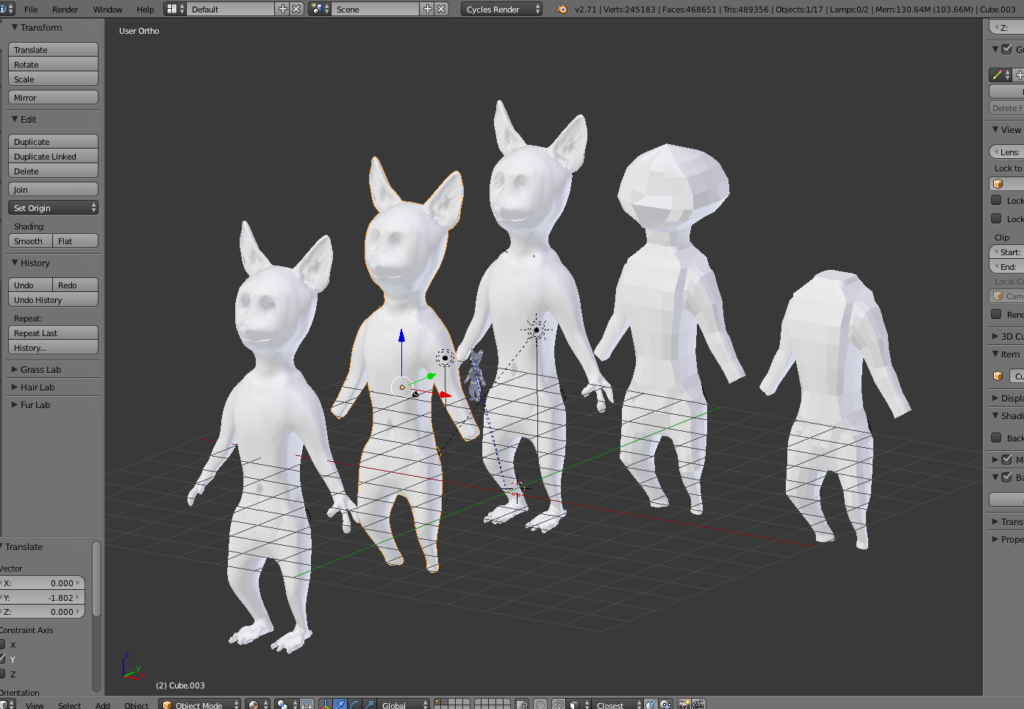Viewport: 1024px width, 709px height.
Task: Toggle the snap magnet icon
Action: point(557,704)
